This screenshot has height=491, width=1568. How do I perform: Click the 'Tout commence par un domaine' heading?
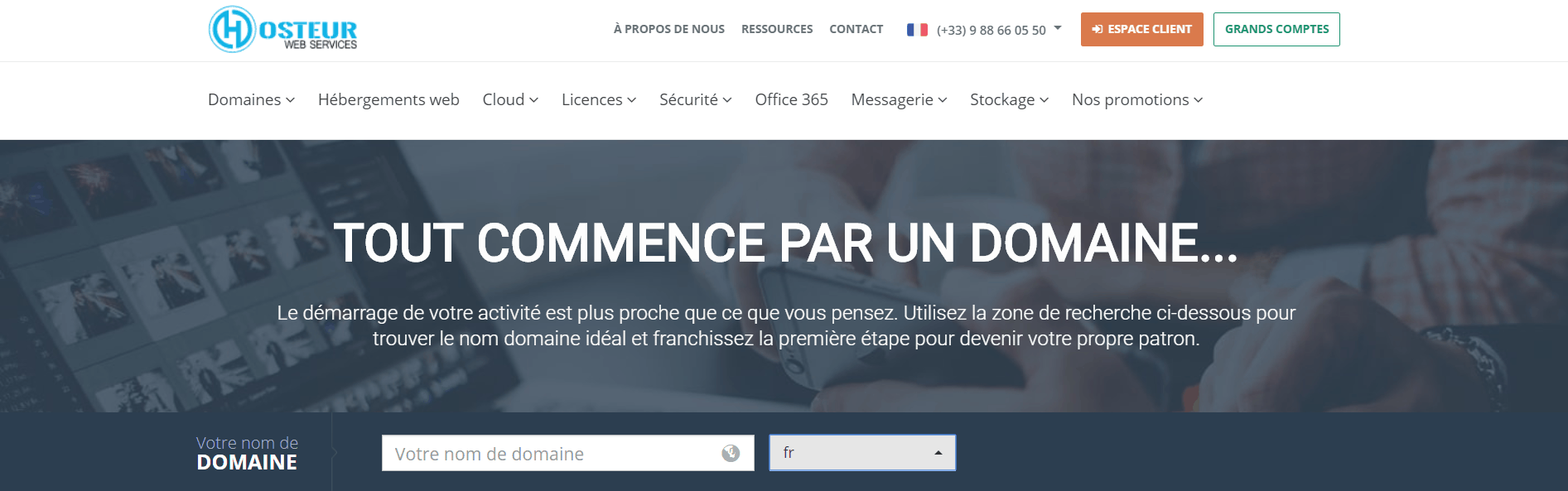click(x=786, y=243)
